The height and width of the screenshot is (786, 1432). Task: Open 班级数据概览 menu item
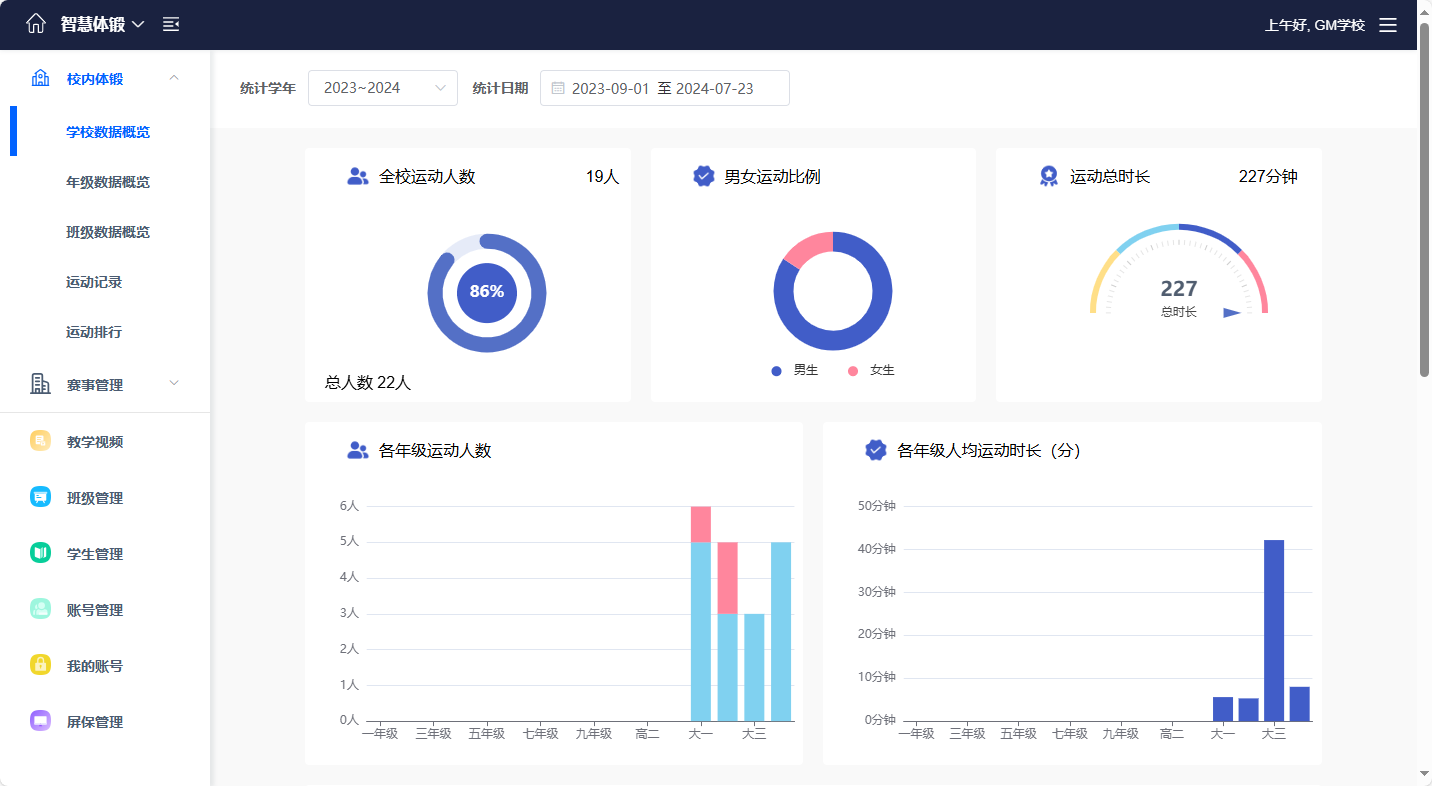(x=108, y=232)
